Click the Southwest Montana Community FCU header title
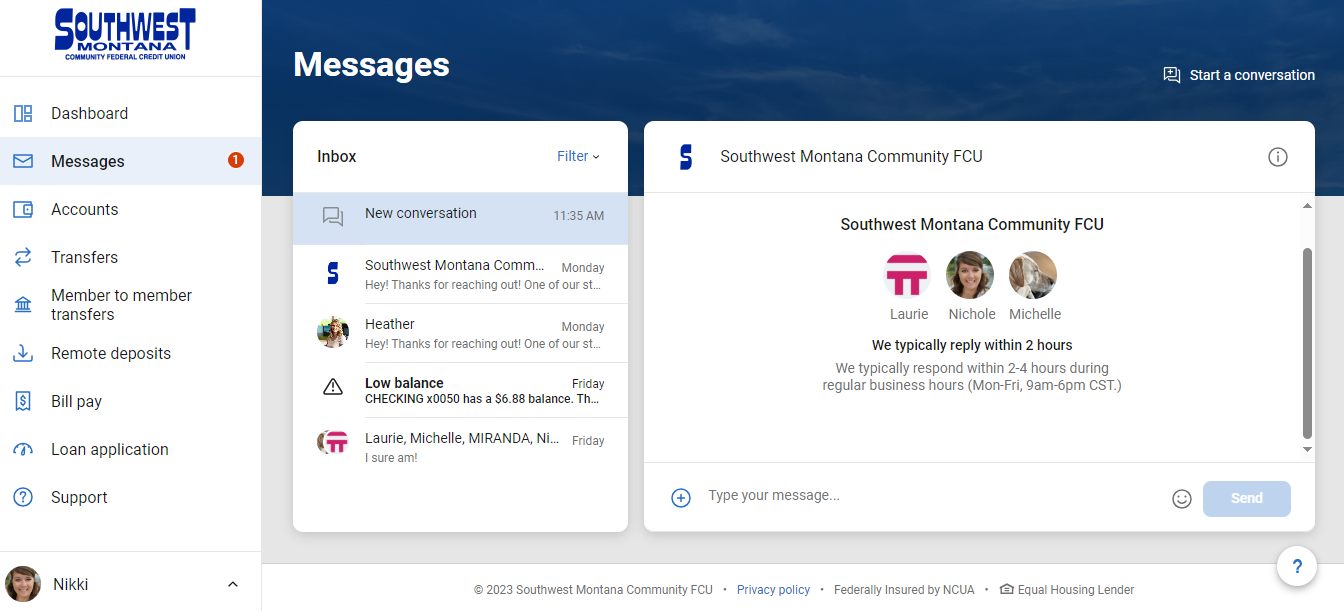This screenshot has height=611, width=1344. pos(851,156)
